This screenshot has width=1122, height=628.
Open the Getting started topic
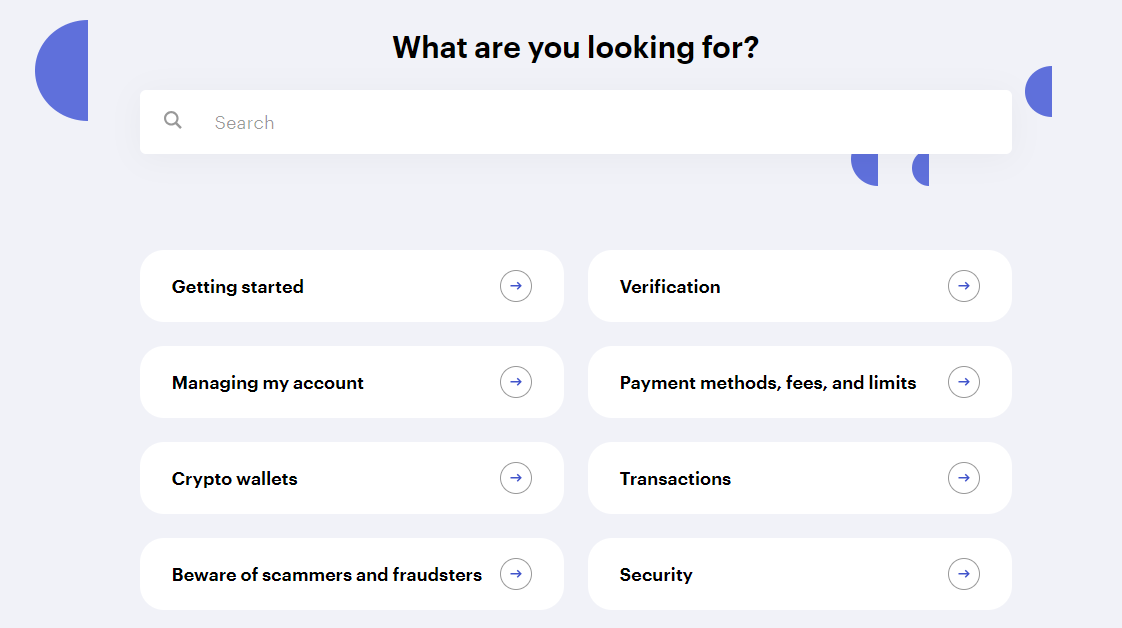point(352,286)
